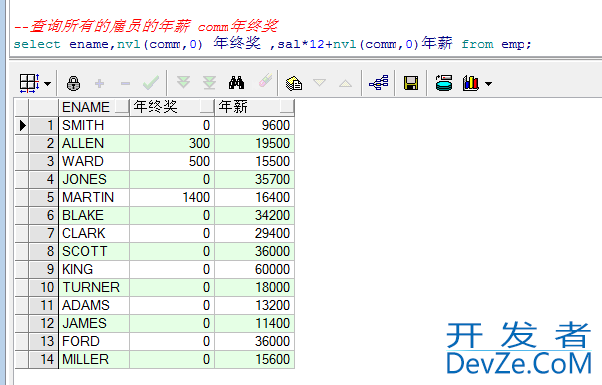Click the previous record down triangle icon
Screen dimensions: 602x385
click(319, 83)
